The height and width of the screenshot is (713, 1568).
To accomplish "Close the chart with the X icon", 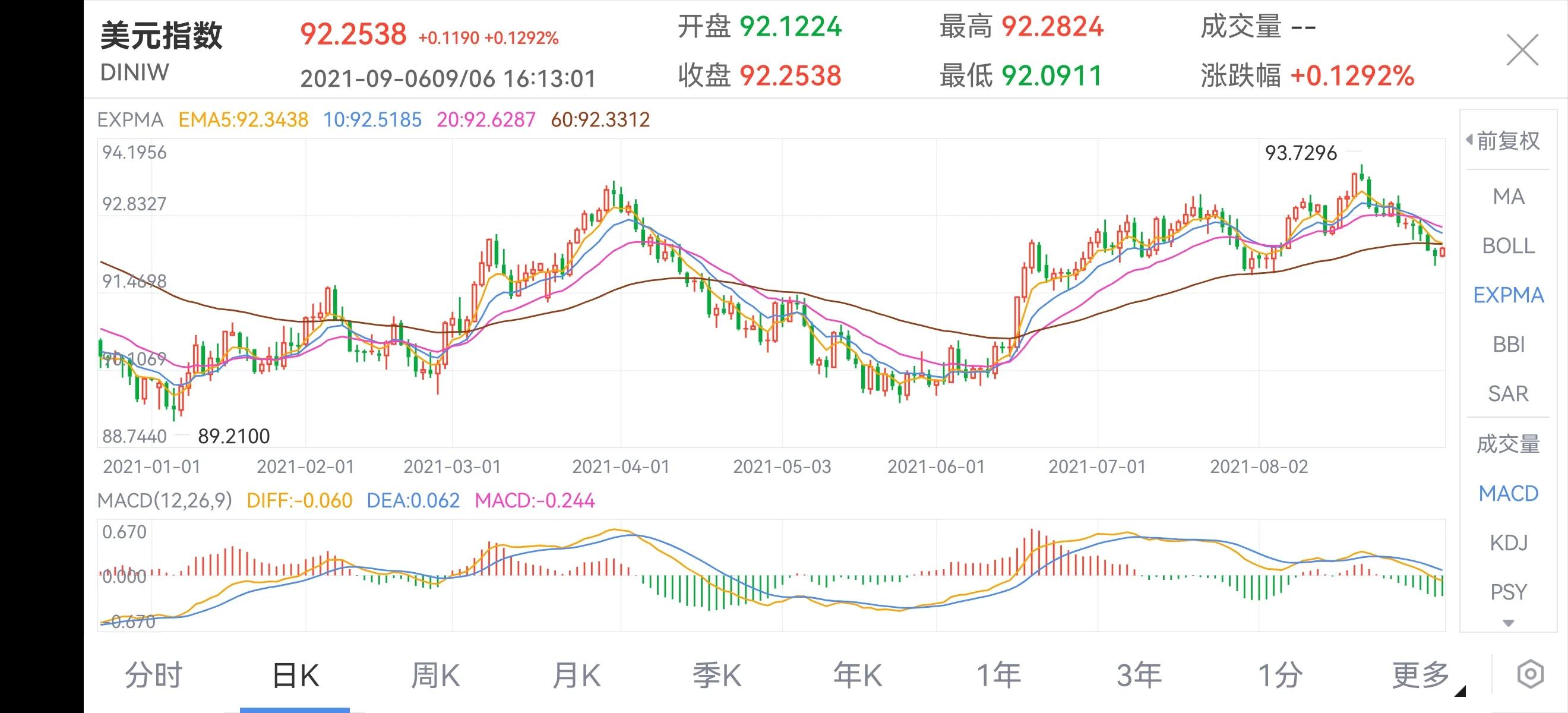I will (1522, 50).
